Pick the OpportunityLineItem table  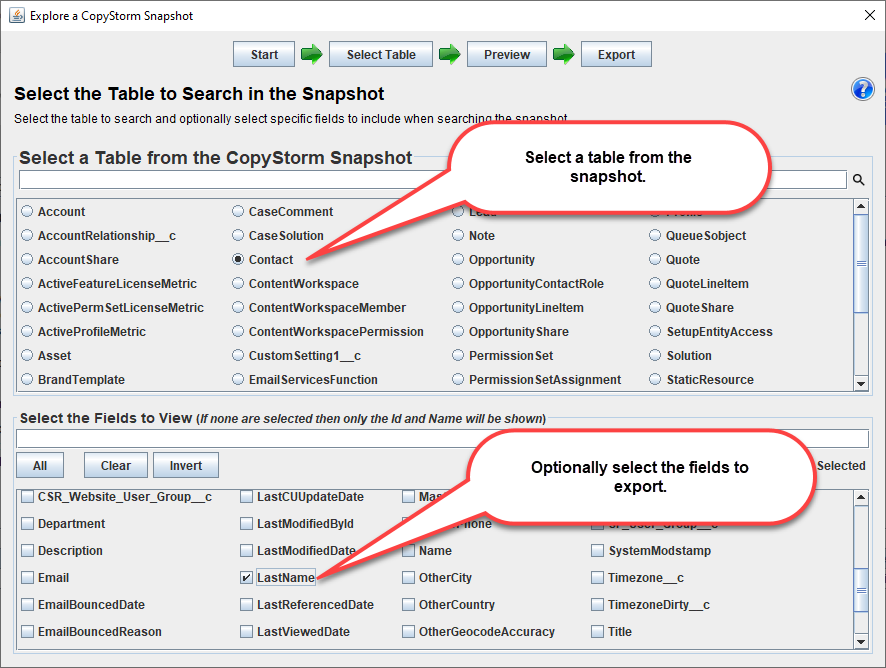[x=458, y=307]
